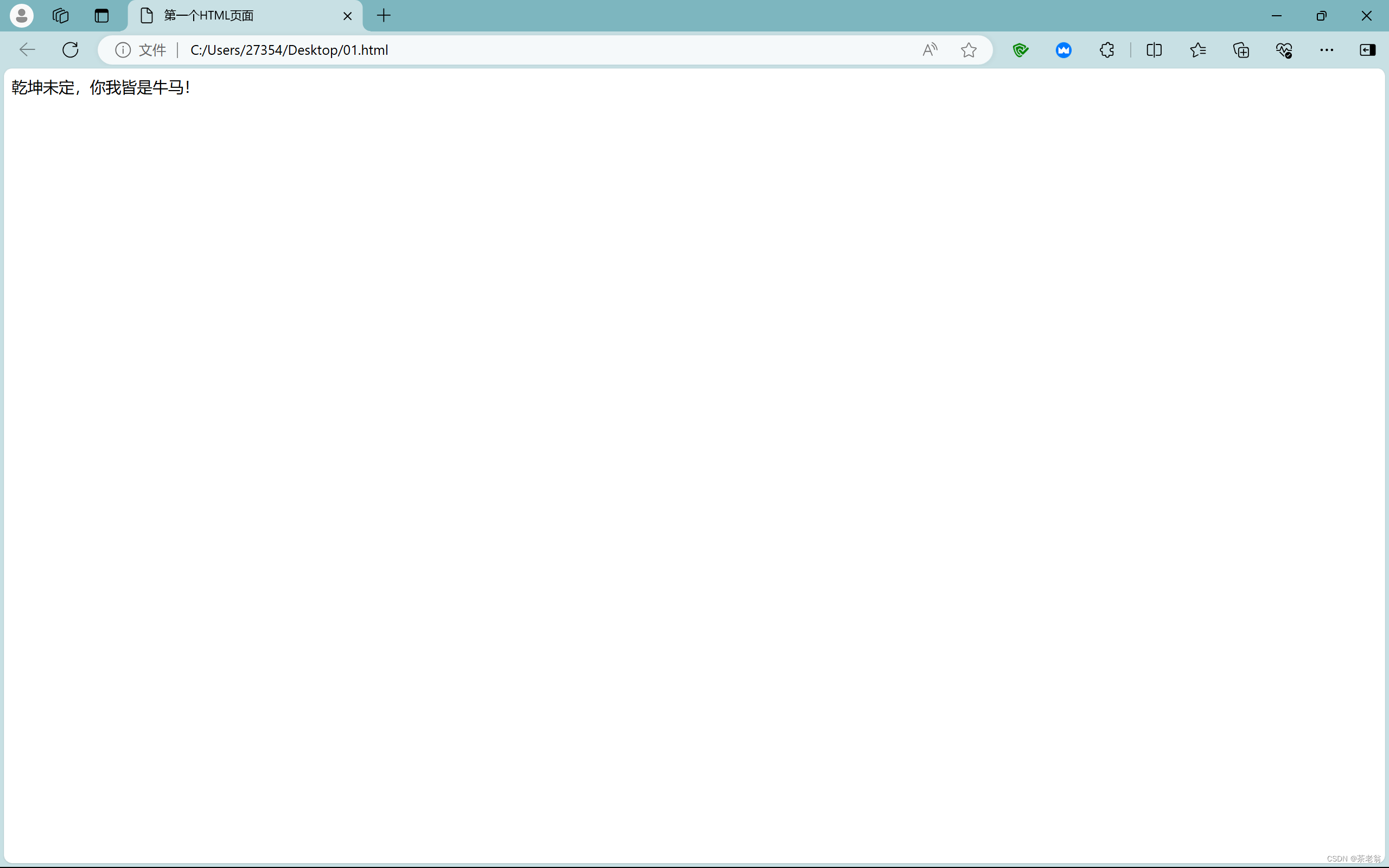Open the green shield extension
The height and width of the screenshot is (868, 1389).
(x=1021, y=50)
